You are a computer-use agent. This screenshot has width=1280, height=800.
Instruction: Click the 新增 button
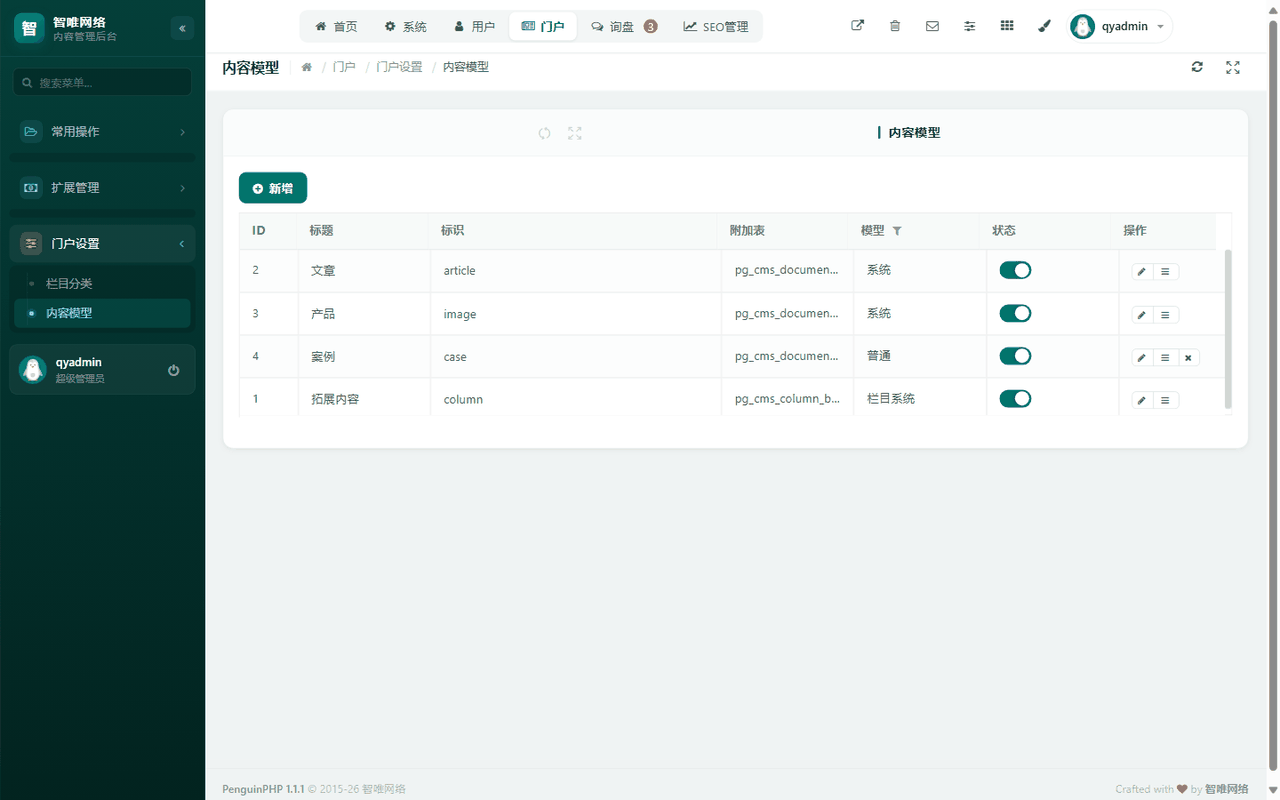tap(273, 188)
